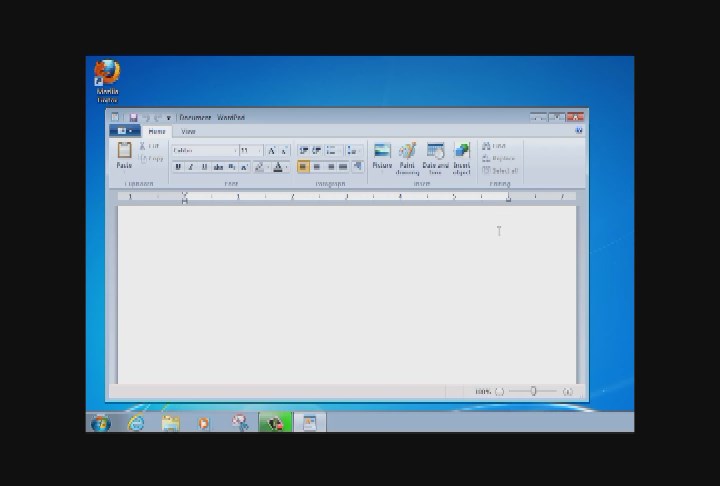Click the zoom slider handle

click(533, 391)
